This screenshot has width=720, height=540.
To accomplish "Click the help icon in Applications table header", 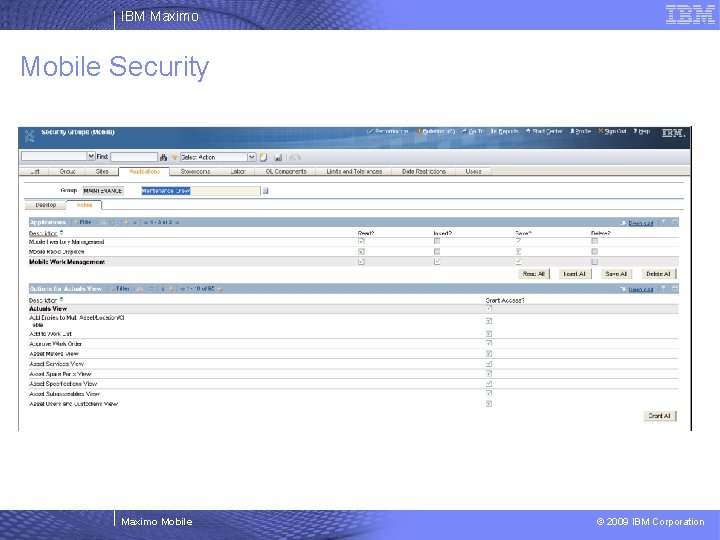I will [x=663, y=222].
